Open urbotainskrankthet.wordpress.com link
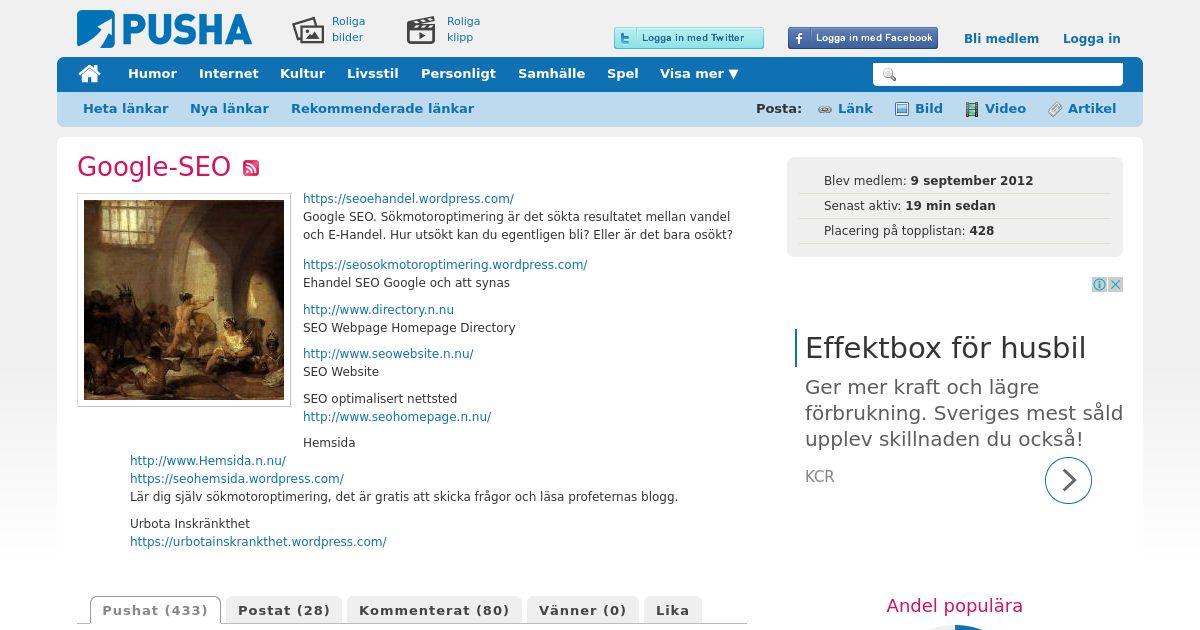The width and height of the screenshot is (1200, 630). pos(258,542)
